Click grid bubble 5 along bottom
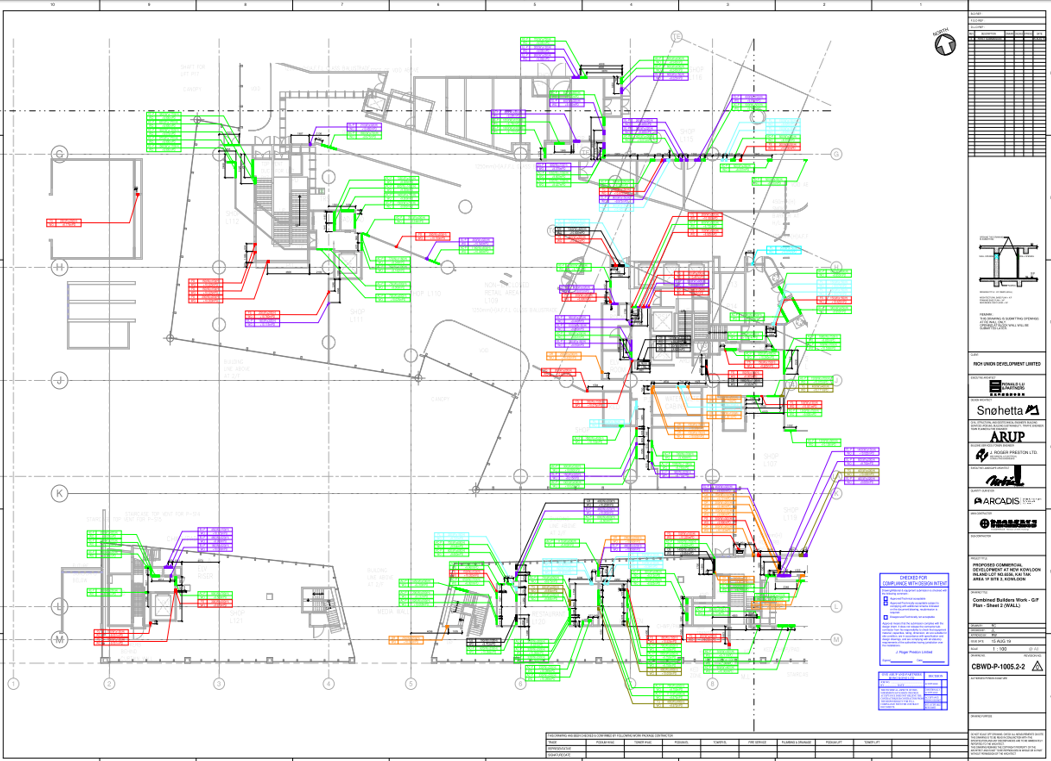The width and height of the screenshot is (1051, 761). pos(411,684)
